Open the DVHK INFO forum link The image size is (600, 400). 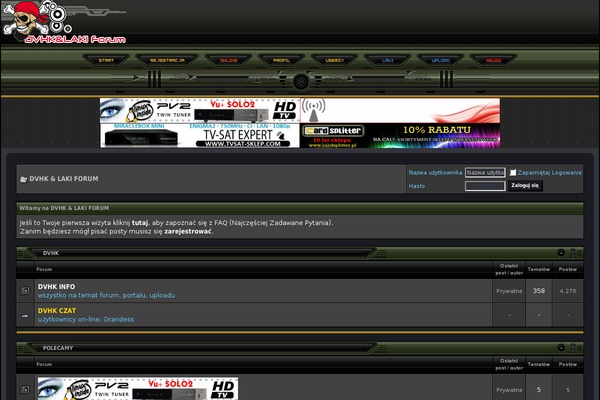[x=56, y=286]
